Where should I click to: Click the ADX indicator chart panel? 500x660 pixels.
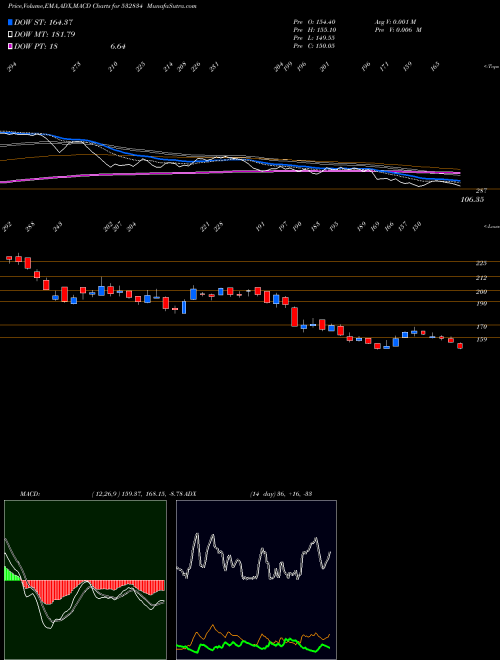coord(256,580)
